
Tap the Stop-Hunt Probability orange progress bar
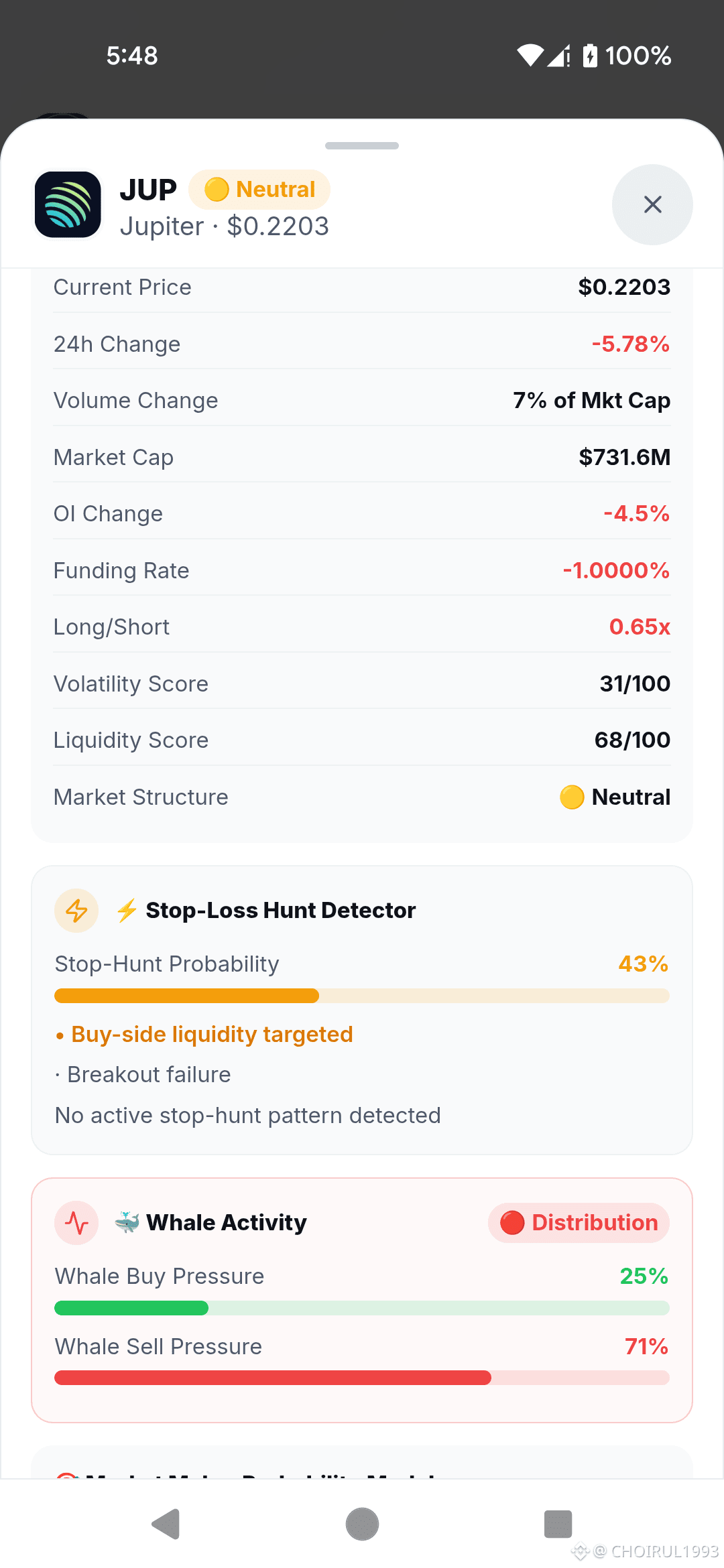coord(362,996)
